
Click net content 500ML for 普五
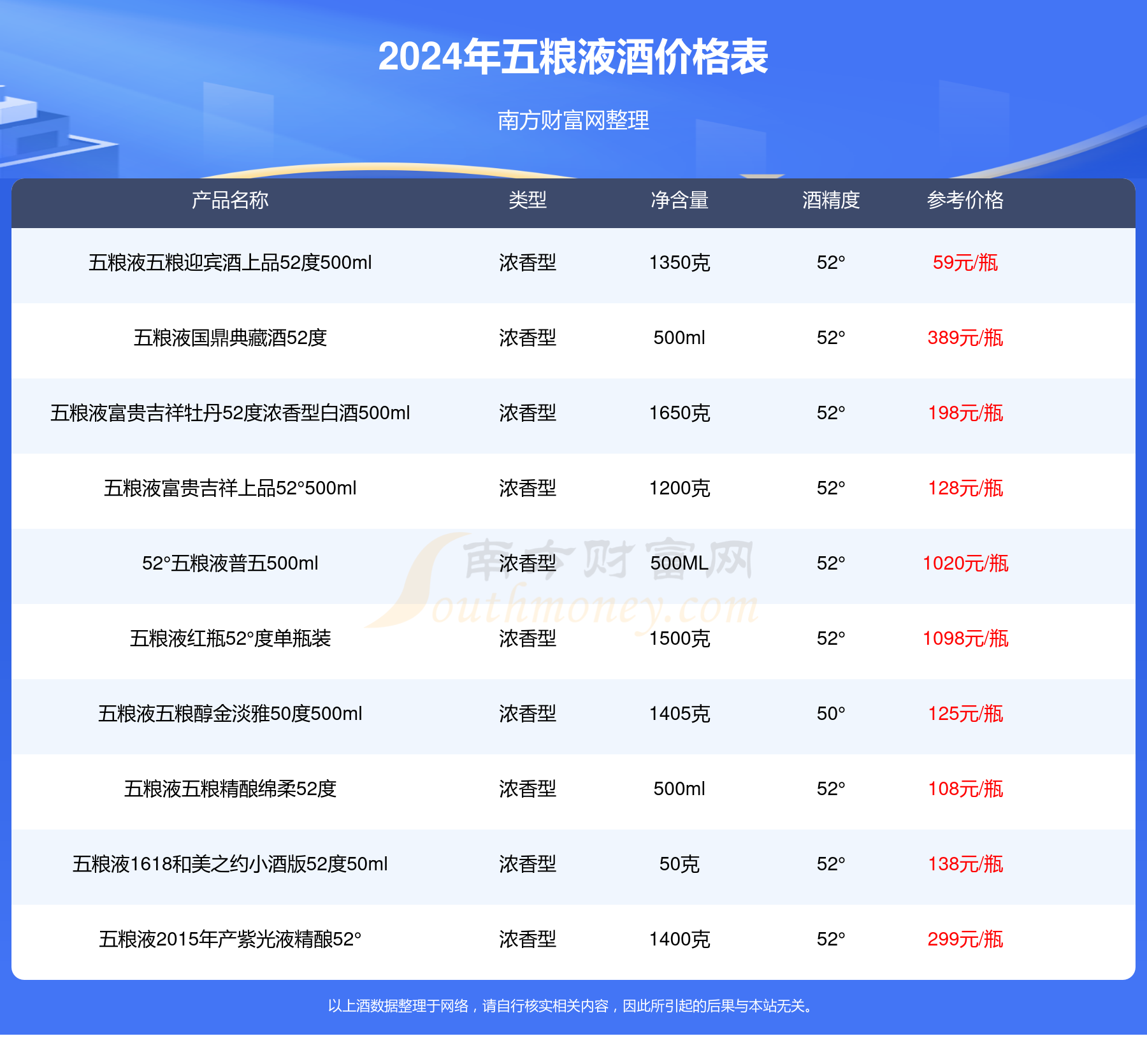pos(679,563)
